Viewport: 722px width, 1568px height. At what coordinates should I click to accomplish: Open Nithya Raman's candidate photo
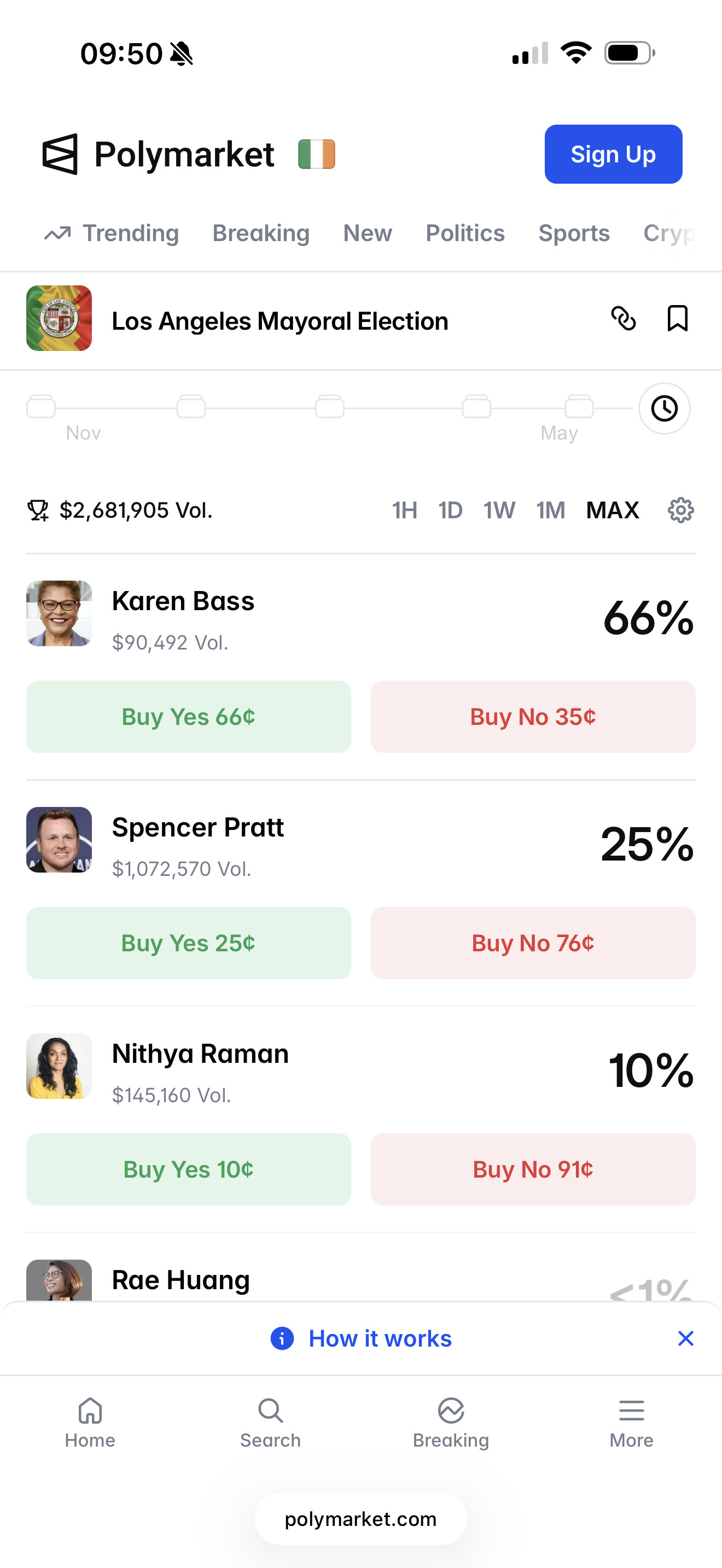coord(59,1066)
